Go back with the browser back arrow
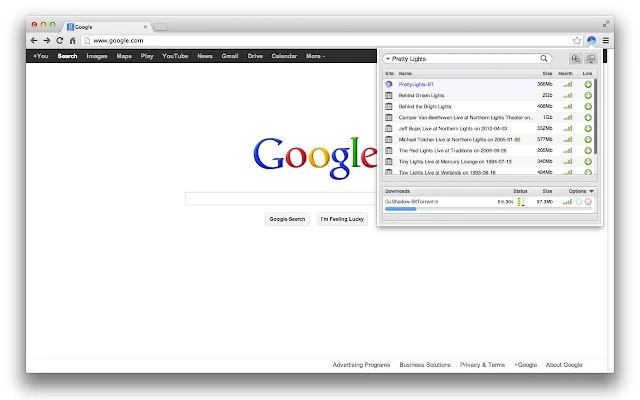 pyautogui.click(x=34, y=40)
